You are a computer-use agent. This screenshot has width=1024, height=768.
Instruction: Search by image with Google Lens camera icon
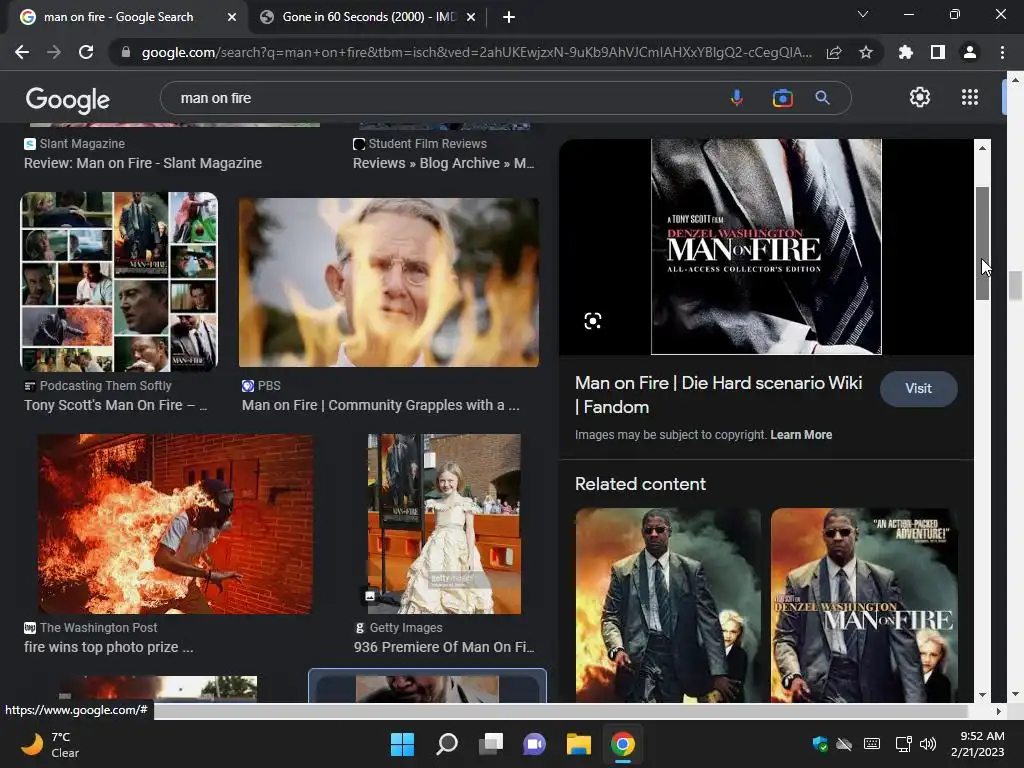click(782, 98)
